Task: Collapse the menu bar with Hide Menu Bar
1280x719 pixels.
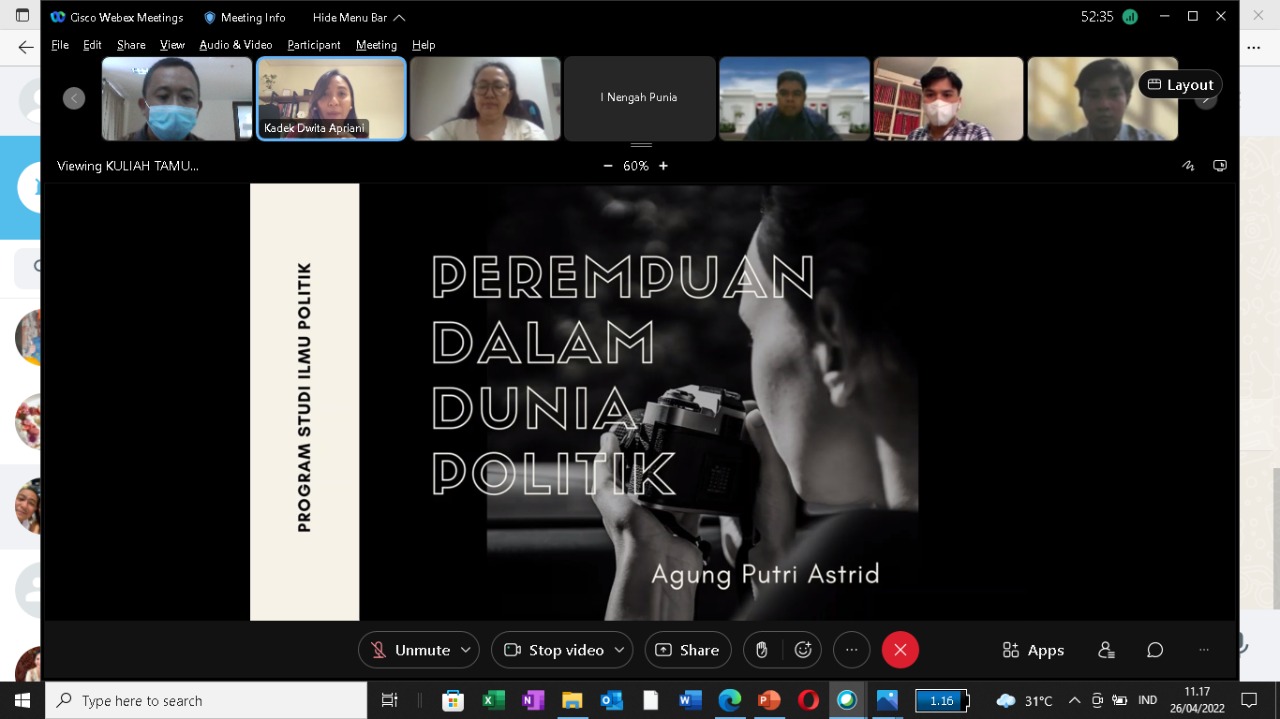Action: click(359, 17)
